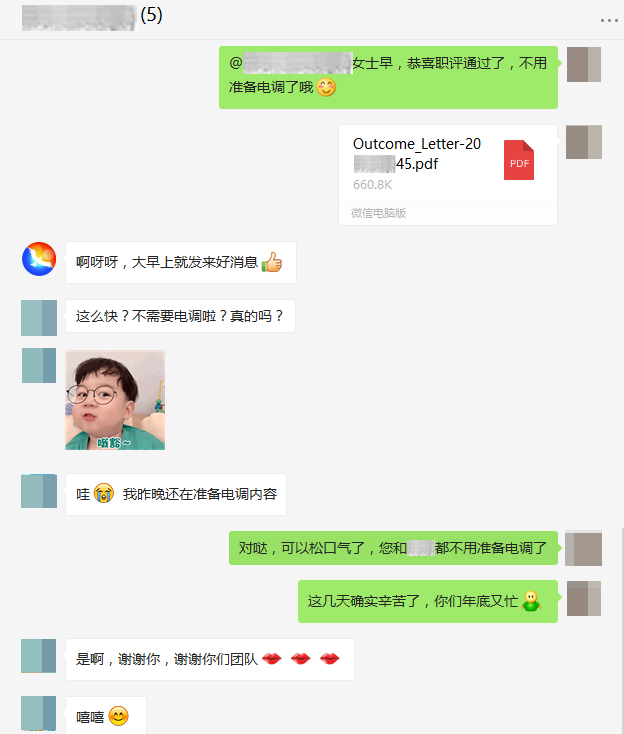Open the chat options three-dot menu

tap(609, 20)
